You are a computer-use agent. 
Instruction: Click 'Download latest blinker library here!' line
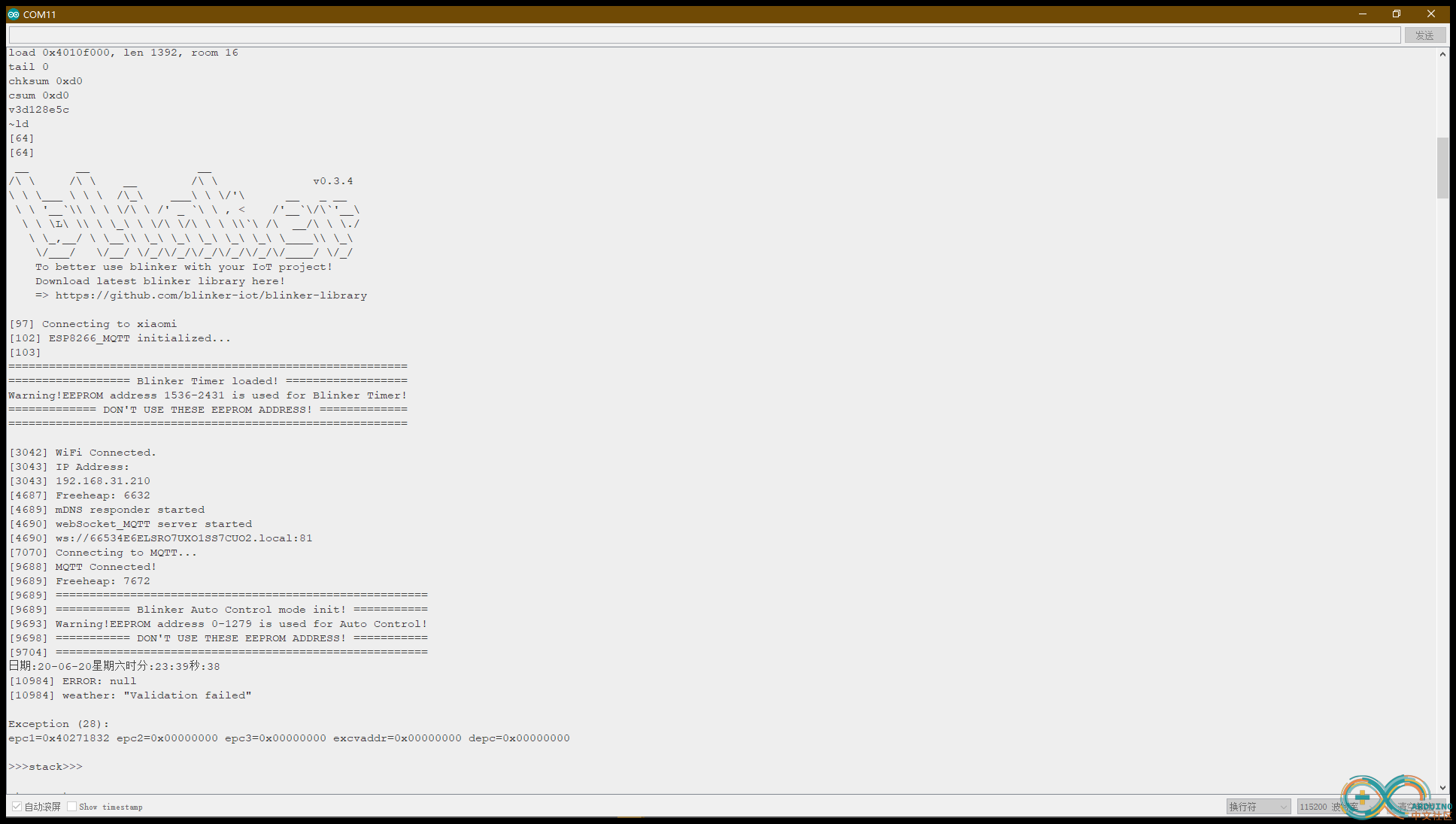click(x=160, y=281)
